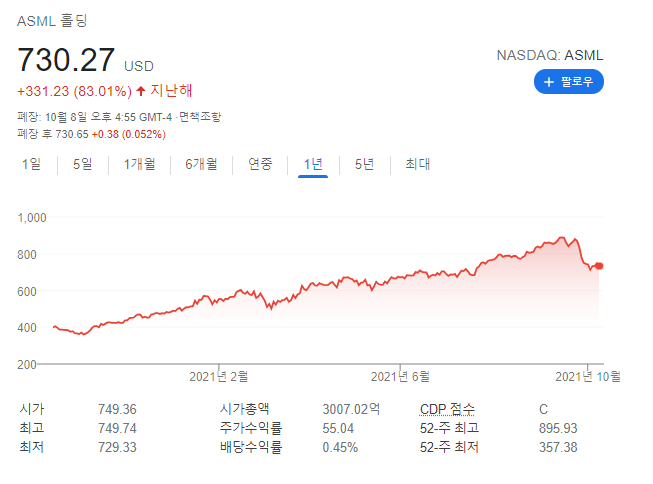Show the 5년 five-year chart
Image resolution: width=653 pixels, height=484 pixels.
[364, 164]
